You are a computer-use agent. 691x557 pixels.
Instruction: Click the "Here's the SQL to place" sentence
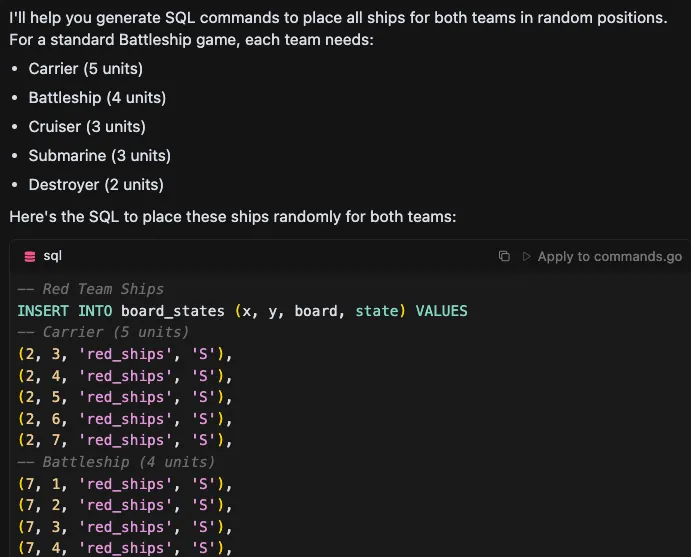232,217
